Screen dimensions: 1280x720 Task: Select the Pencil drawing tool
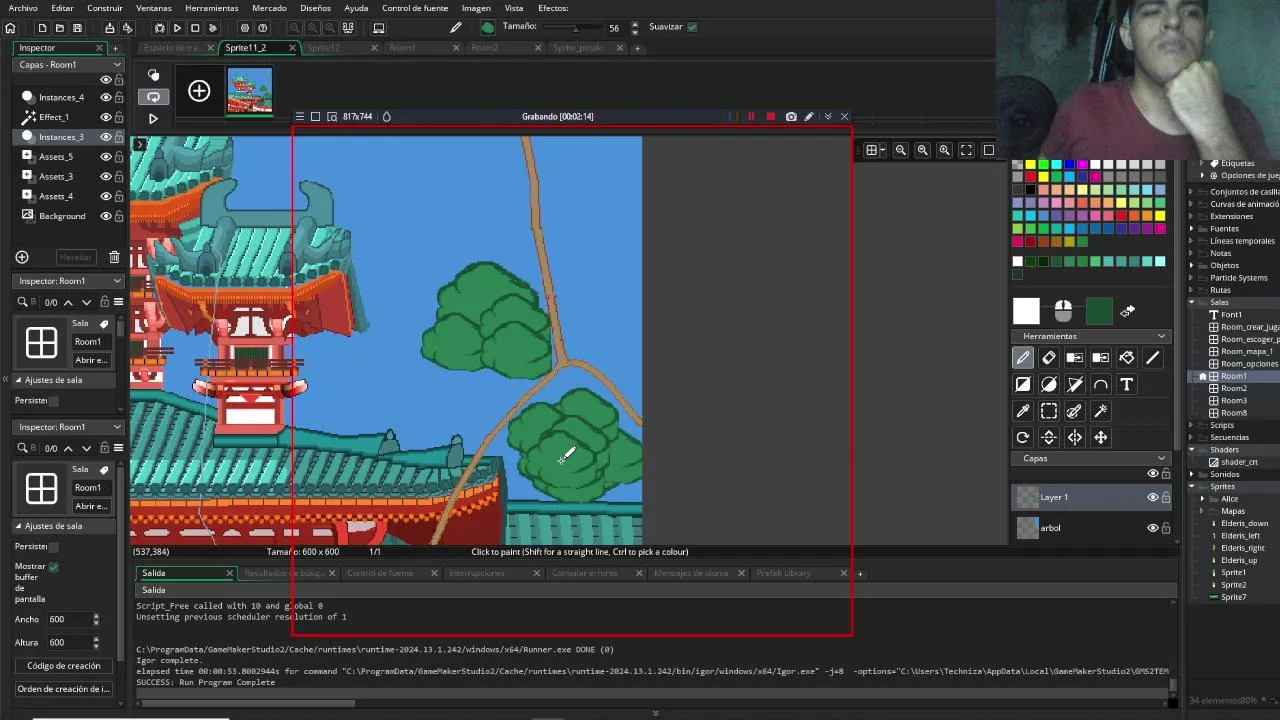tap(1023, 358)
